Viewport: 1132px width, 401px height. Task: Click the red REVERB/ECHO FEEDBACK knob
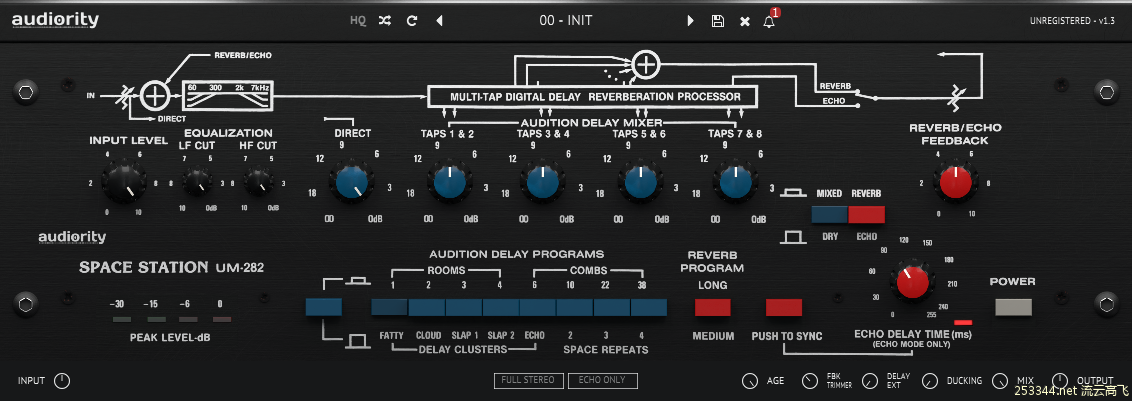pos(956,181)
